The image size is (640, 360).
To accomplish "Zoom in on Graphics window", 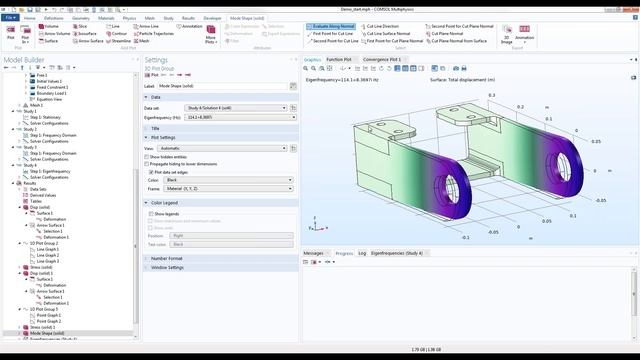I will [x=305, y=69].
